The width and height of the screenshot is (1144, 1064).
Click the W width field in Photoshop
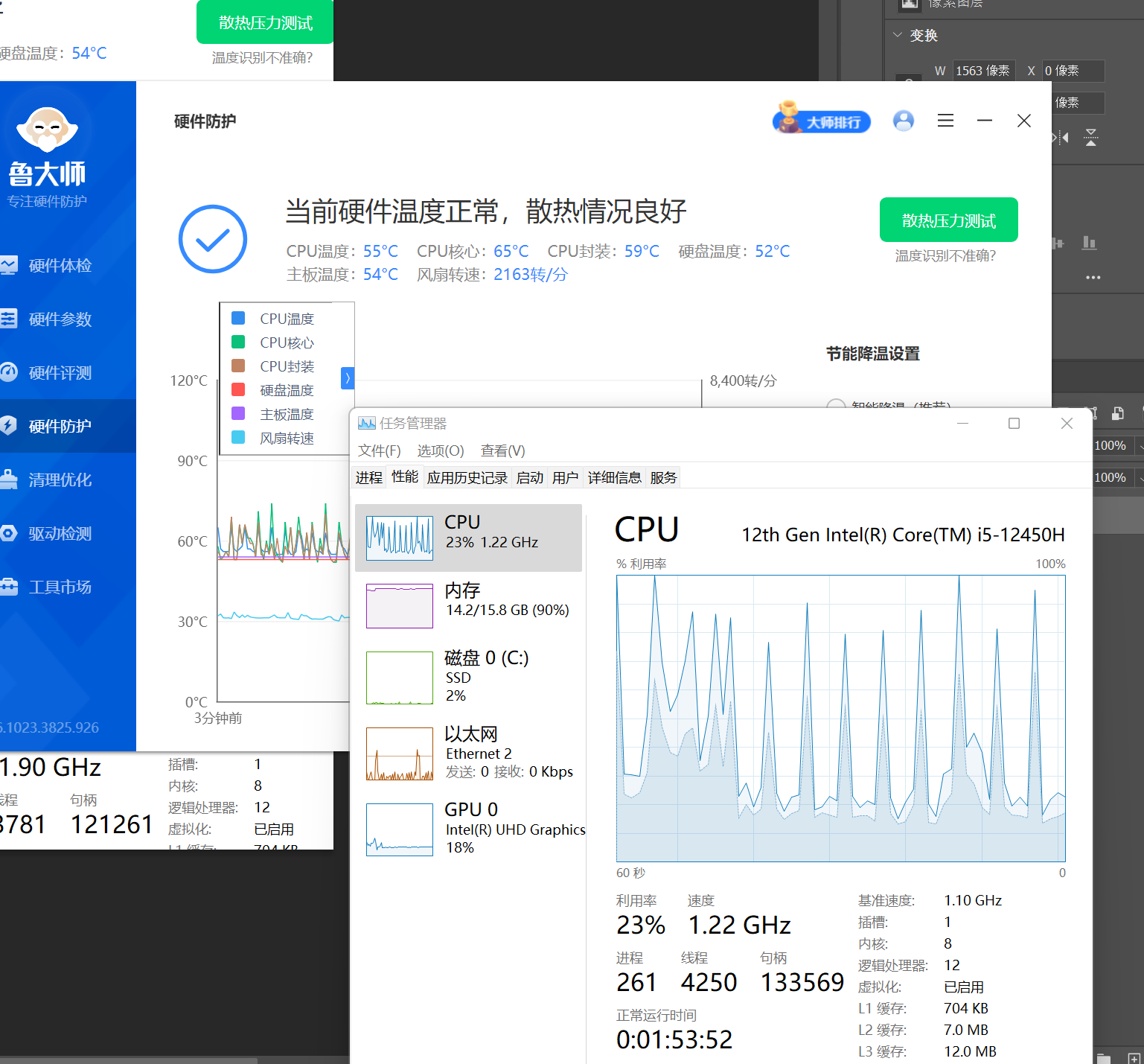[x=982, y=71]
